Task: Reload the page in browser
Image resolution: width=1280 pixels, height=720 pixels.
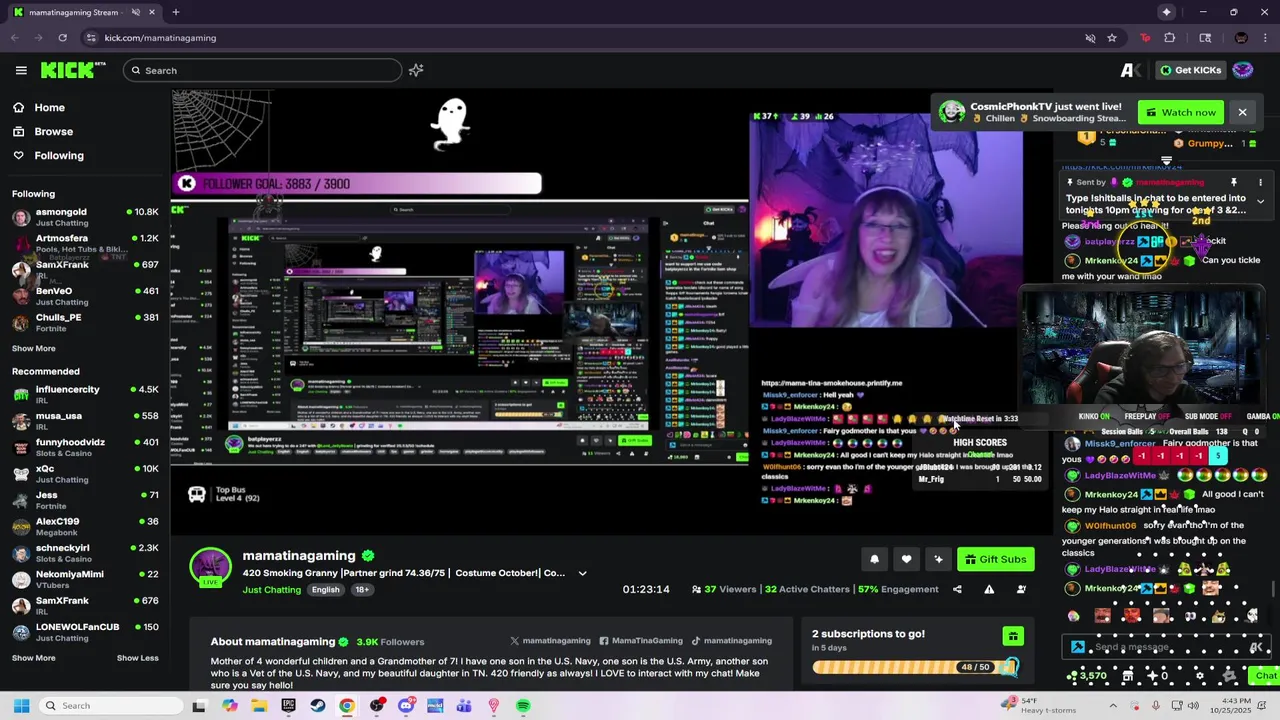Action: tap(62, 38)
